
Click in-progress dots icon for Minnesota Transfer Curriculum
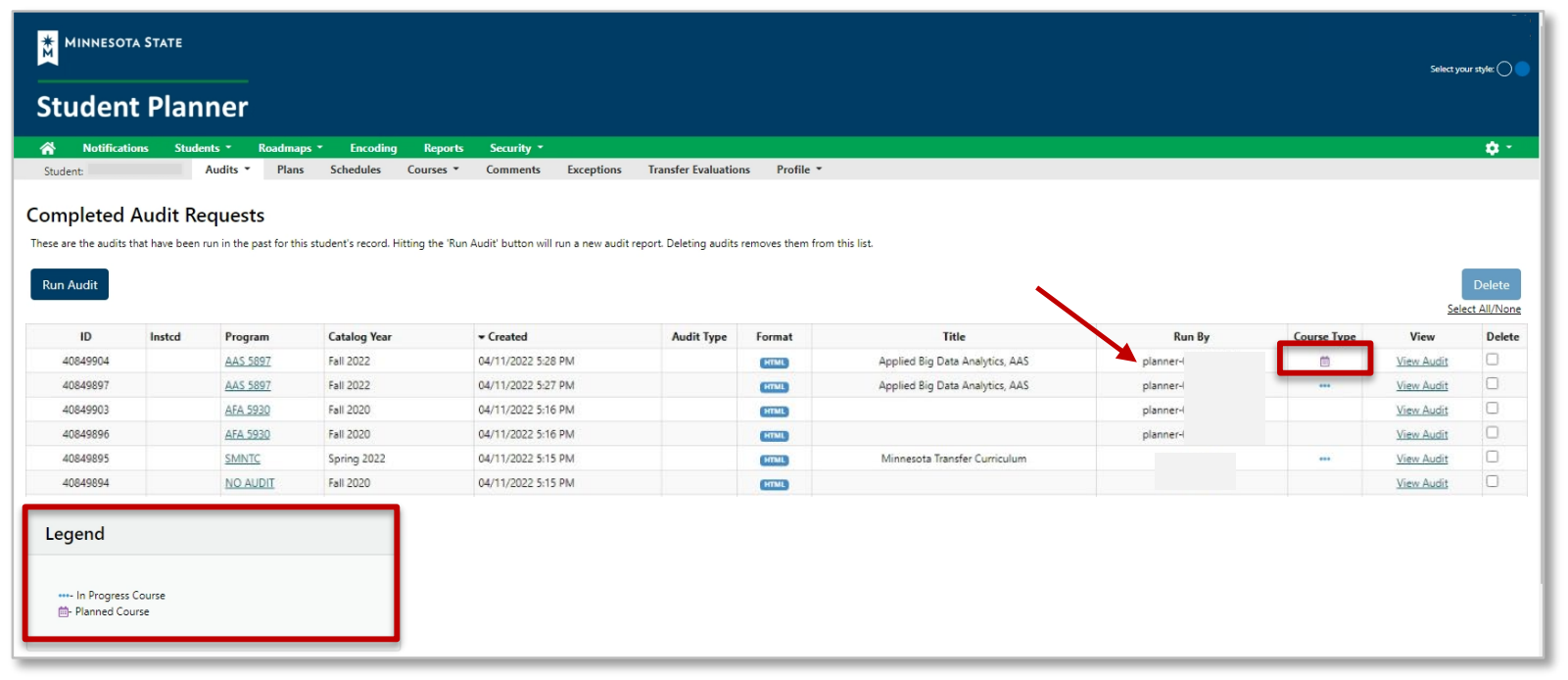pos(1324,460)
